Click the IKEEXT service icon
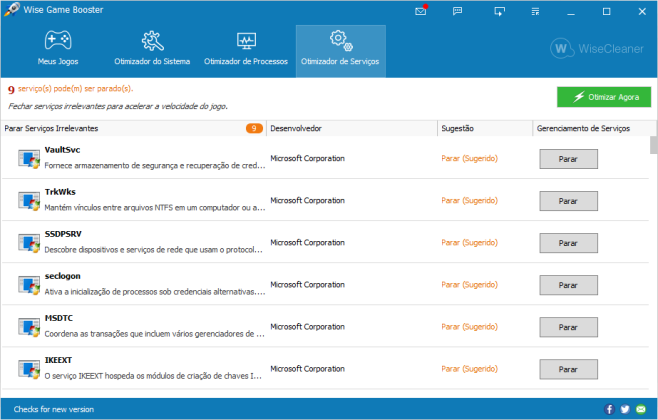 point(29,369)
